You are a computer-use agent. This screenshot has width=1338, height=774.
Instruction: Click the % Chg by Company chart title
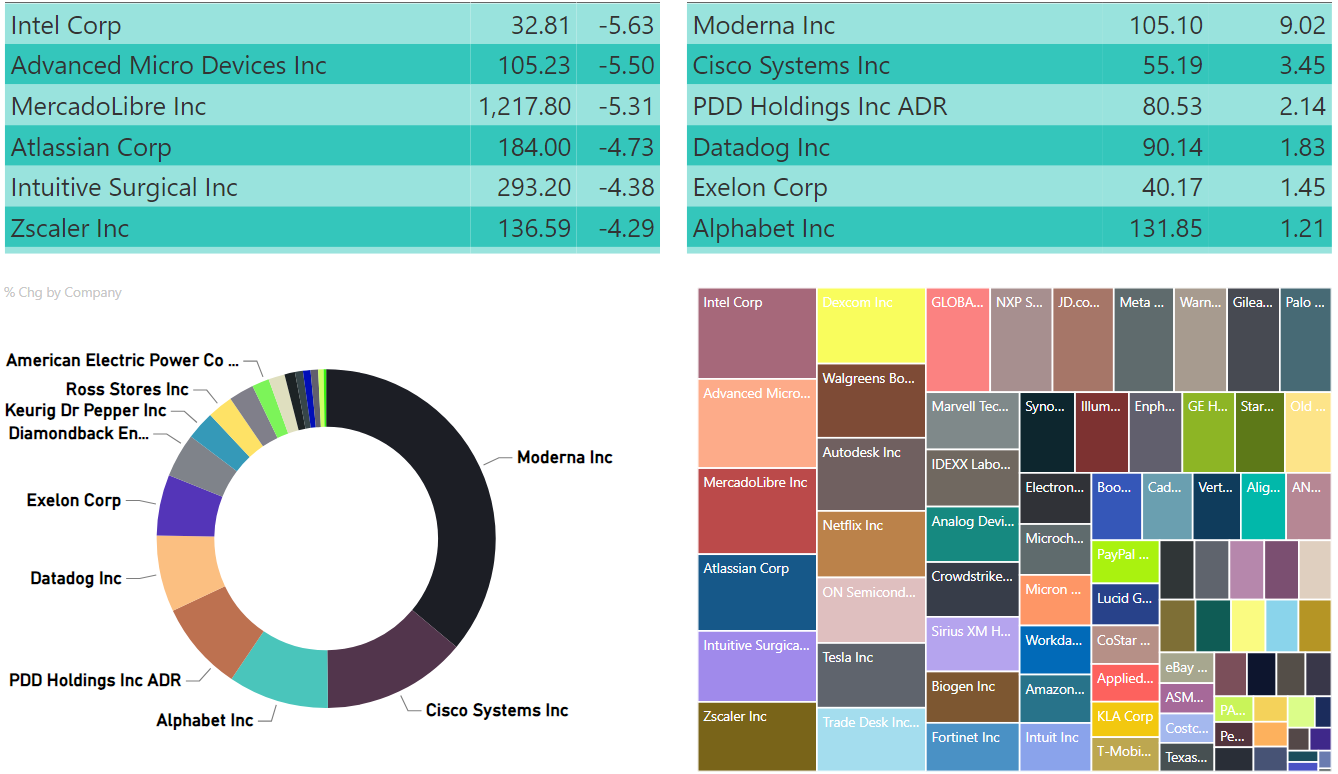(63, 293)
